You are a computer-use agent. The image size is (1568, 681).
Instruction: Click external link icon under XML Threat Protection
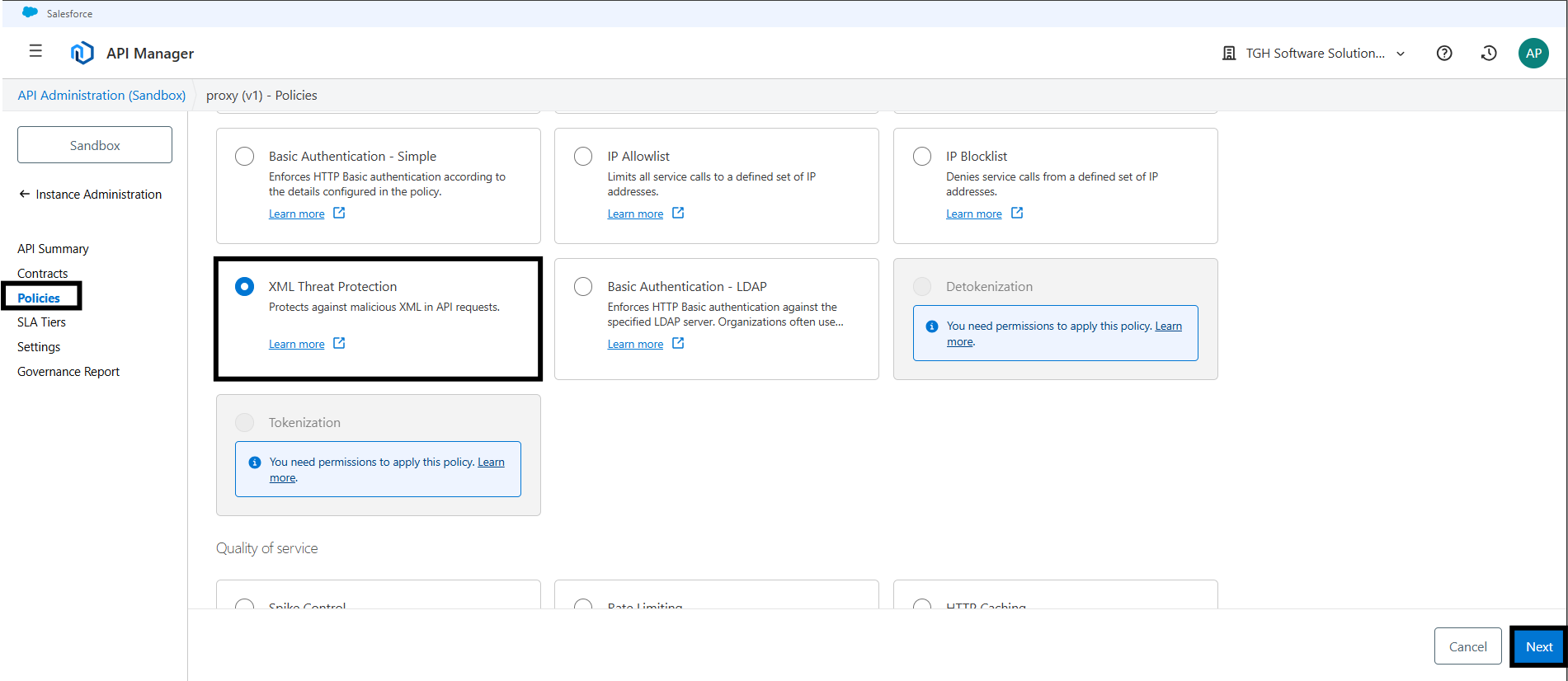339,343
